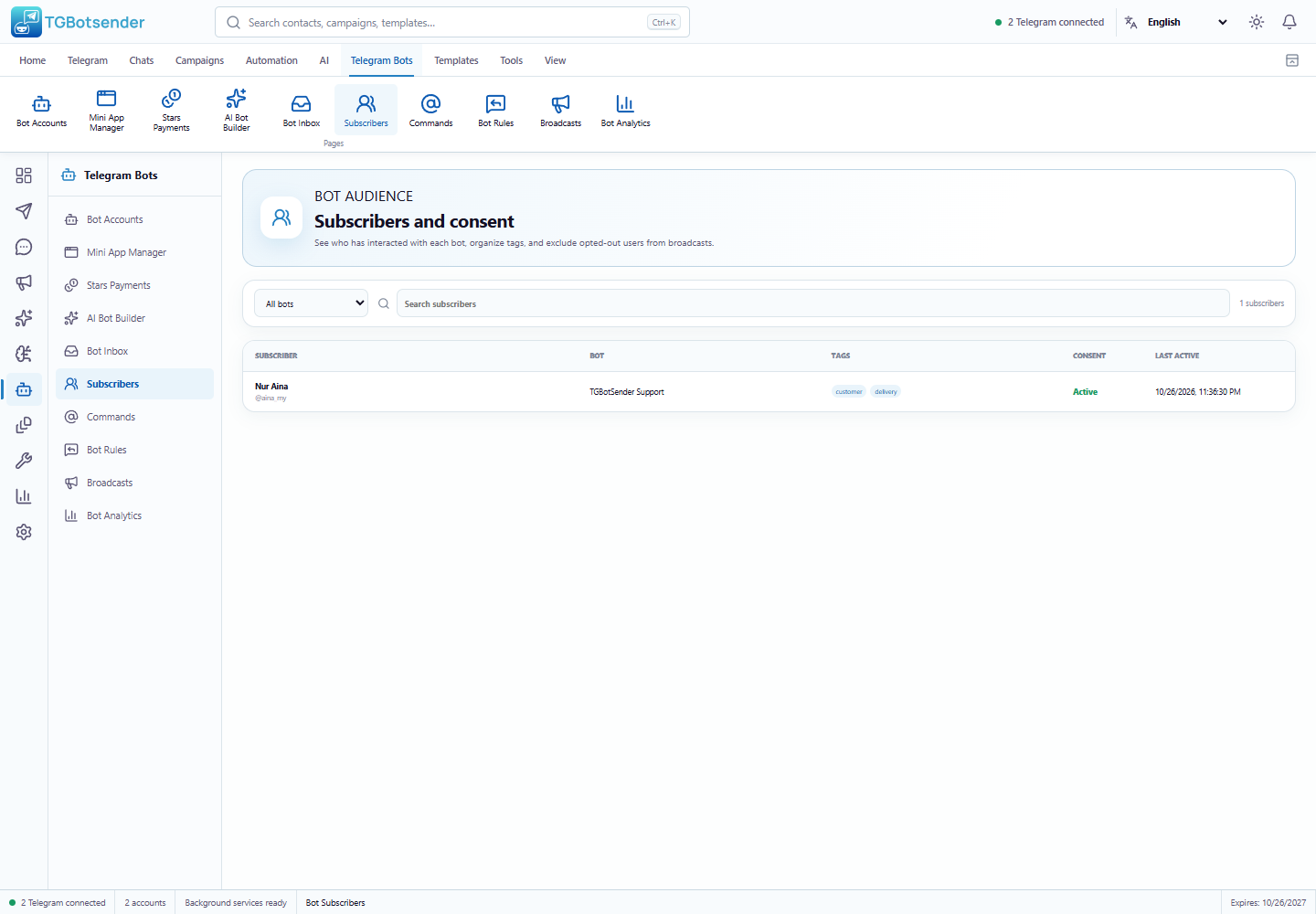This screenshot has width=1316, height=914.
Task: Switch to the Templates tab
Action: click(456, 60)
